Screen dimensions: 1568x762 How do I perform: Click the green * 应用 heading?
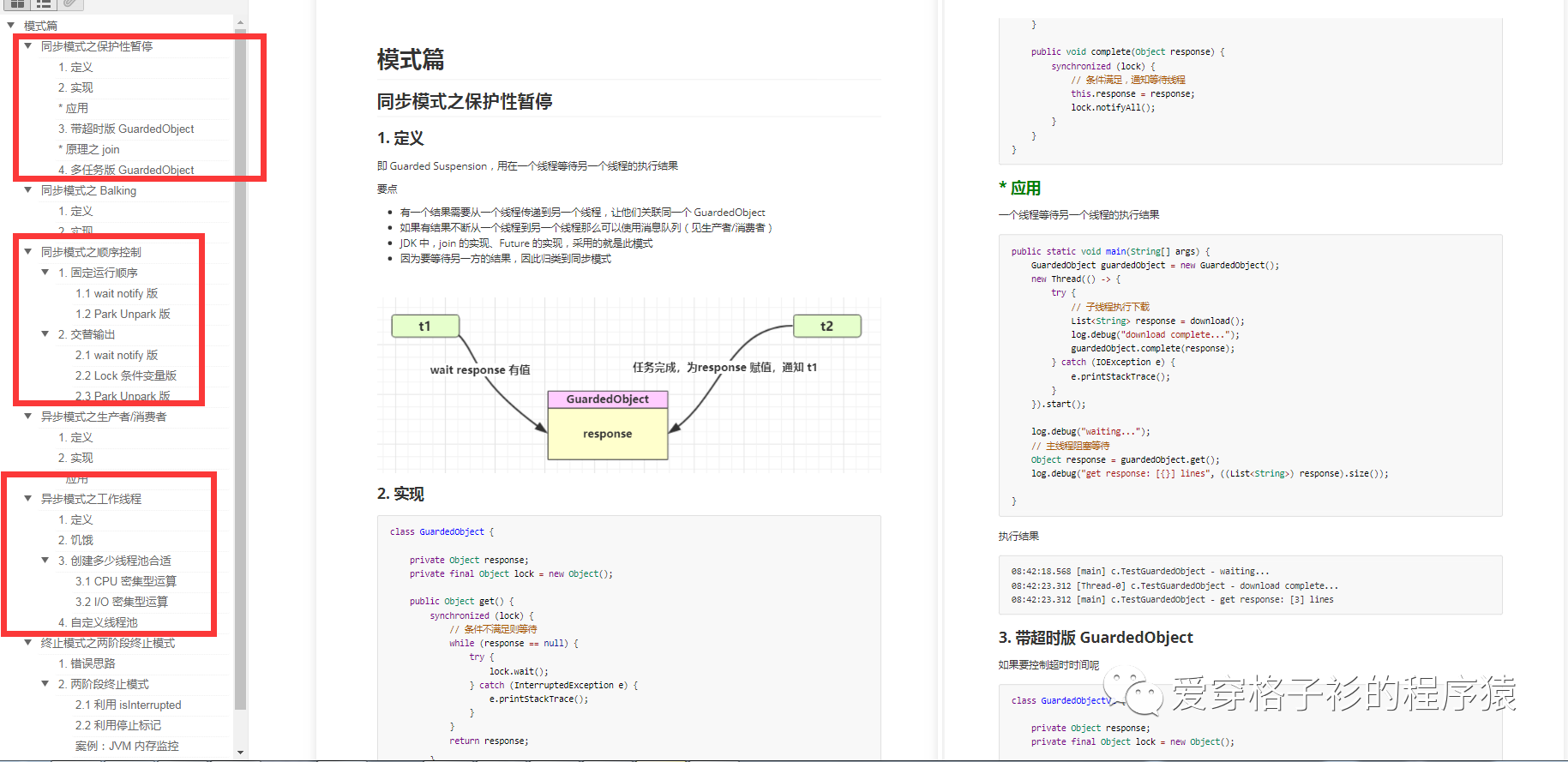(1019, 188)
